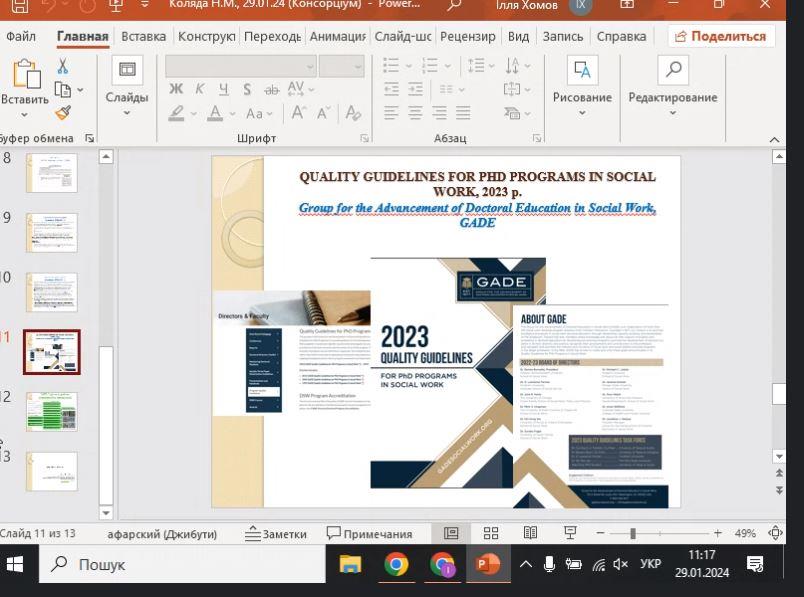The width and height of the screenshot is (804, 597).
Task: Open the Drawing (Рисование) tools icon
Action: pos(582,70)
